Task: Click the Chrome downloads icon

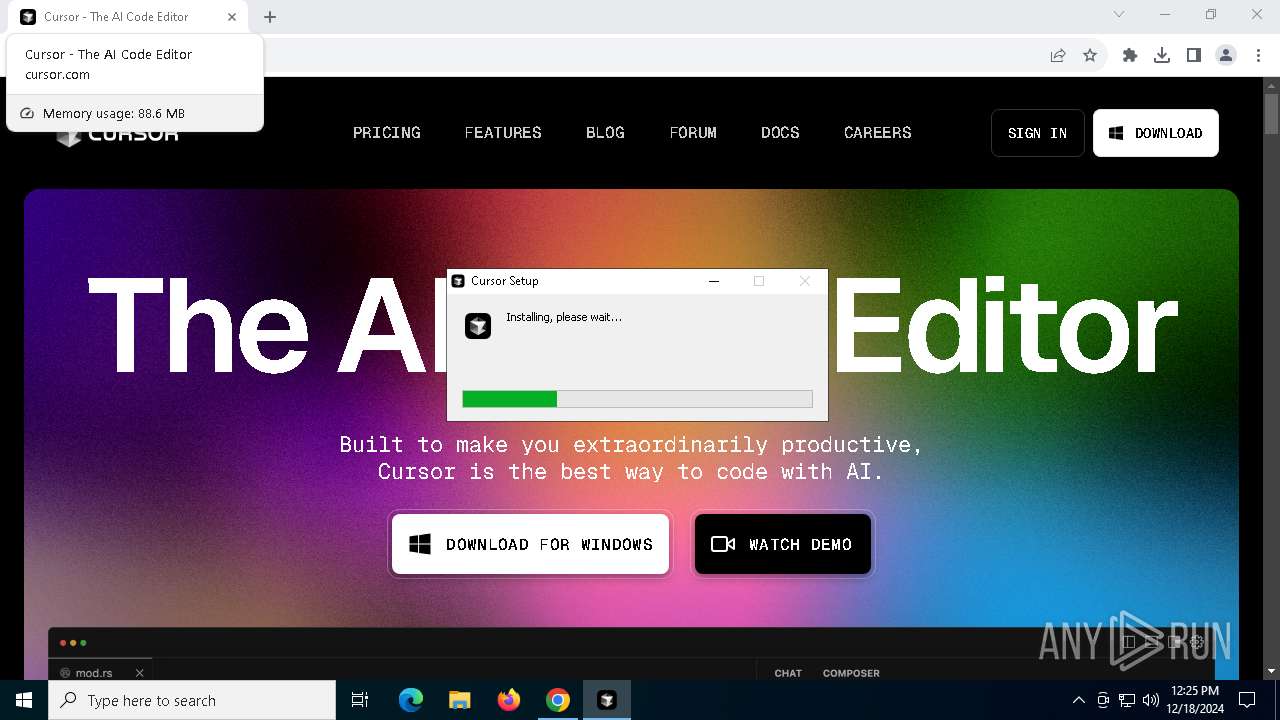Action: (x=1162, y=55)
